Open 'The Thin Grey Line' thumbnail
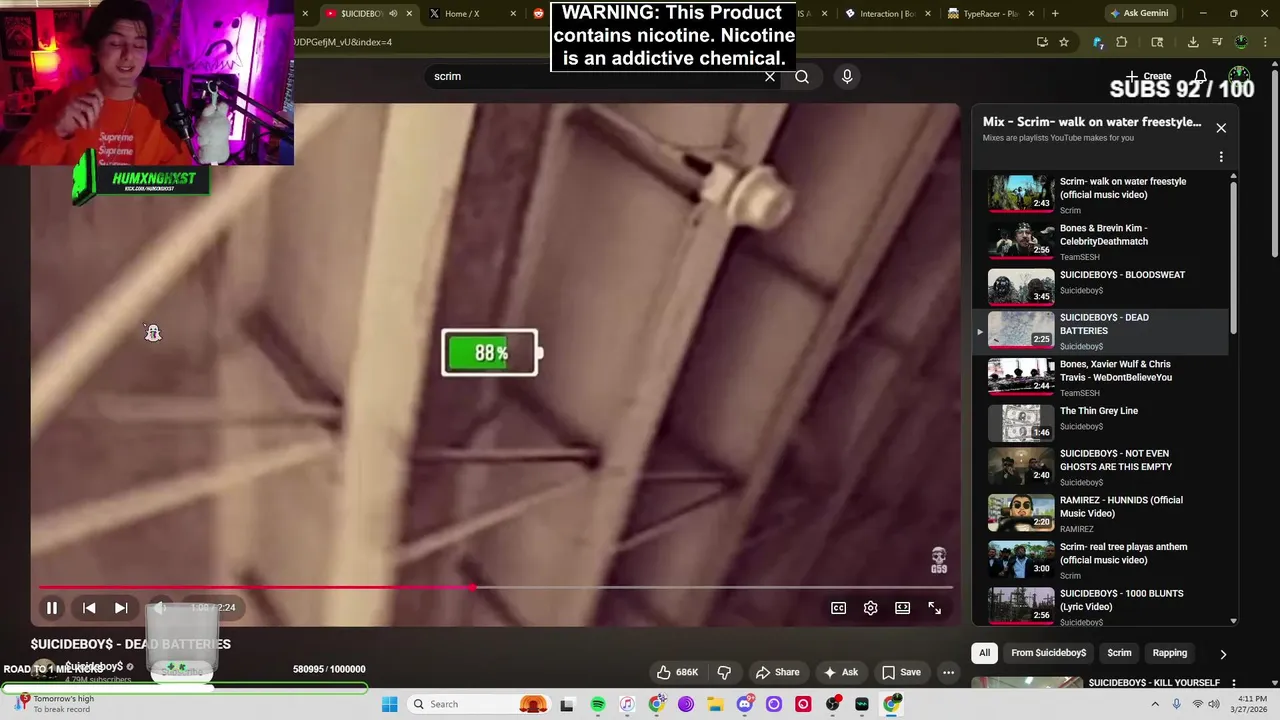This screenshot has width=1280, height=720. [1021, 423]
